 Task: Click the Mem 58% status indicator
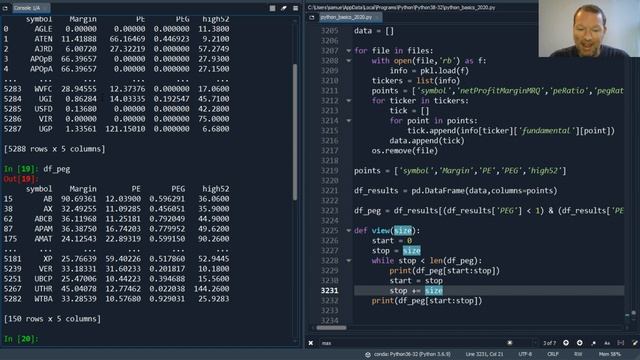coord(610,354)
